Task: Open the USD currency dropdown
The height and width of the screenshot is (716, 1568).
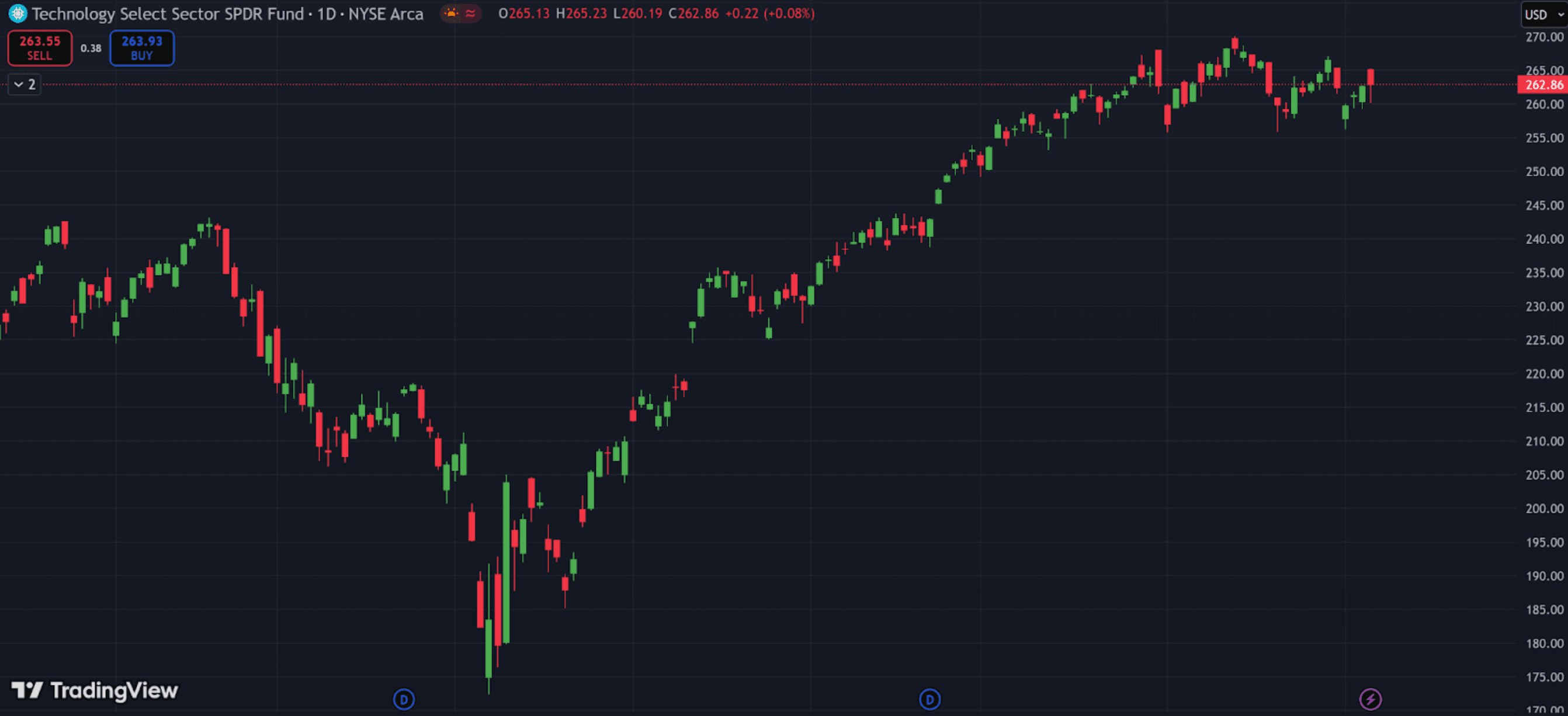Action: (x=1543, y=14)
